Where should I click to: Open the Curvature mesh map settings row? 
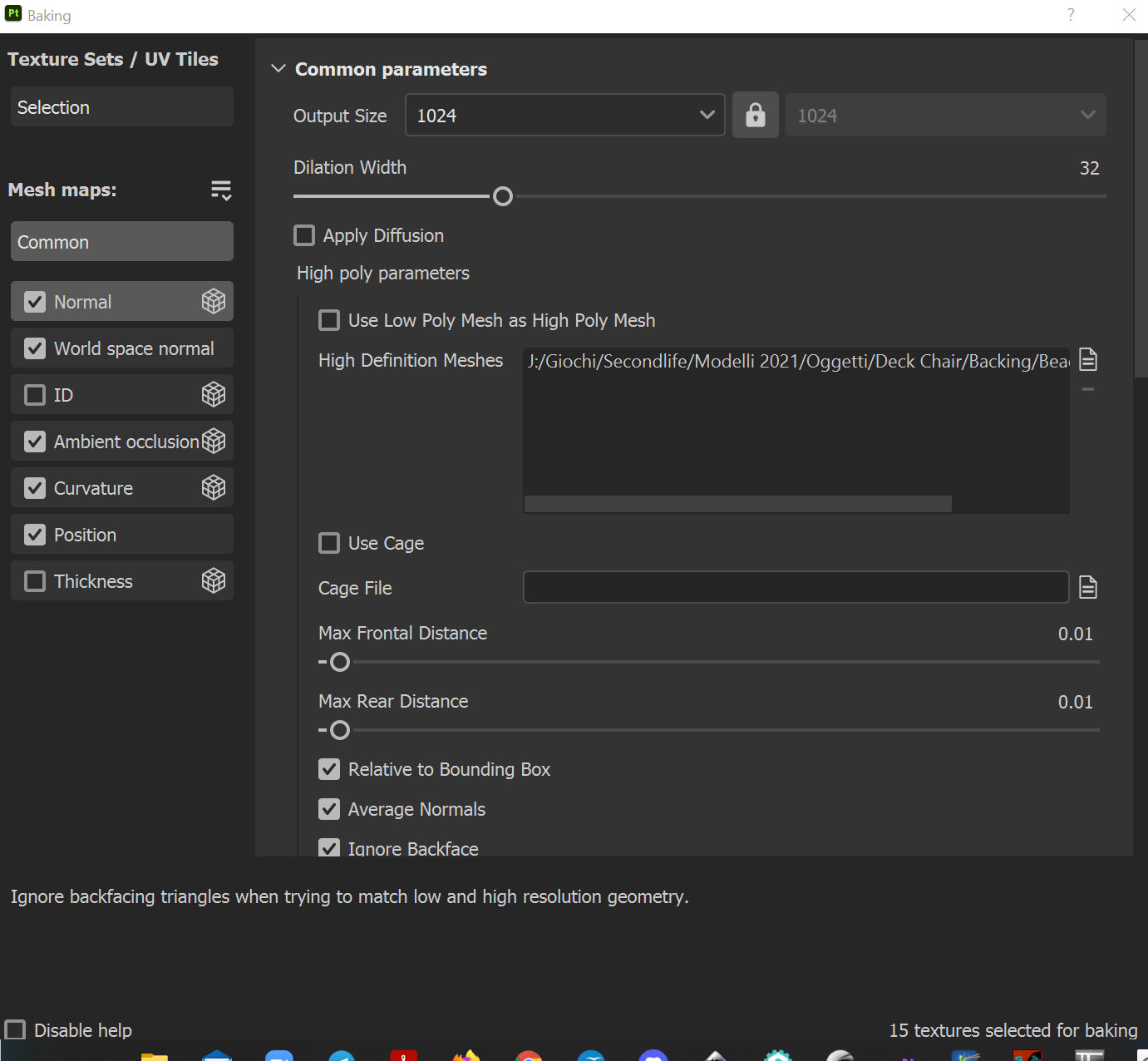point(122,487)
